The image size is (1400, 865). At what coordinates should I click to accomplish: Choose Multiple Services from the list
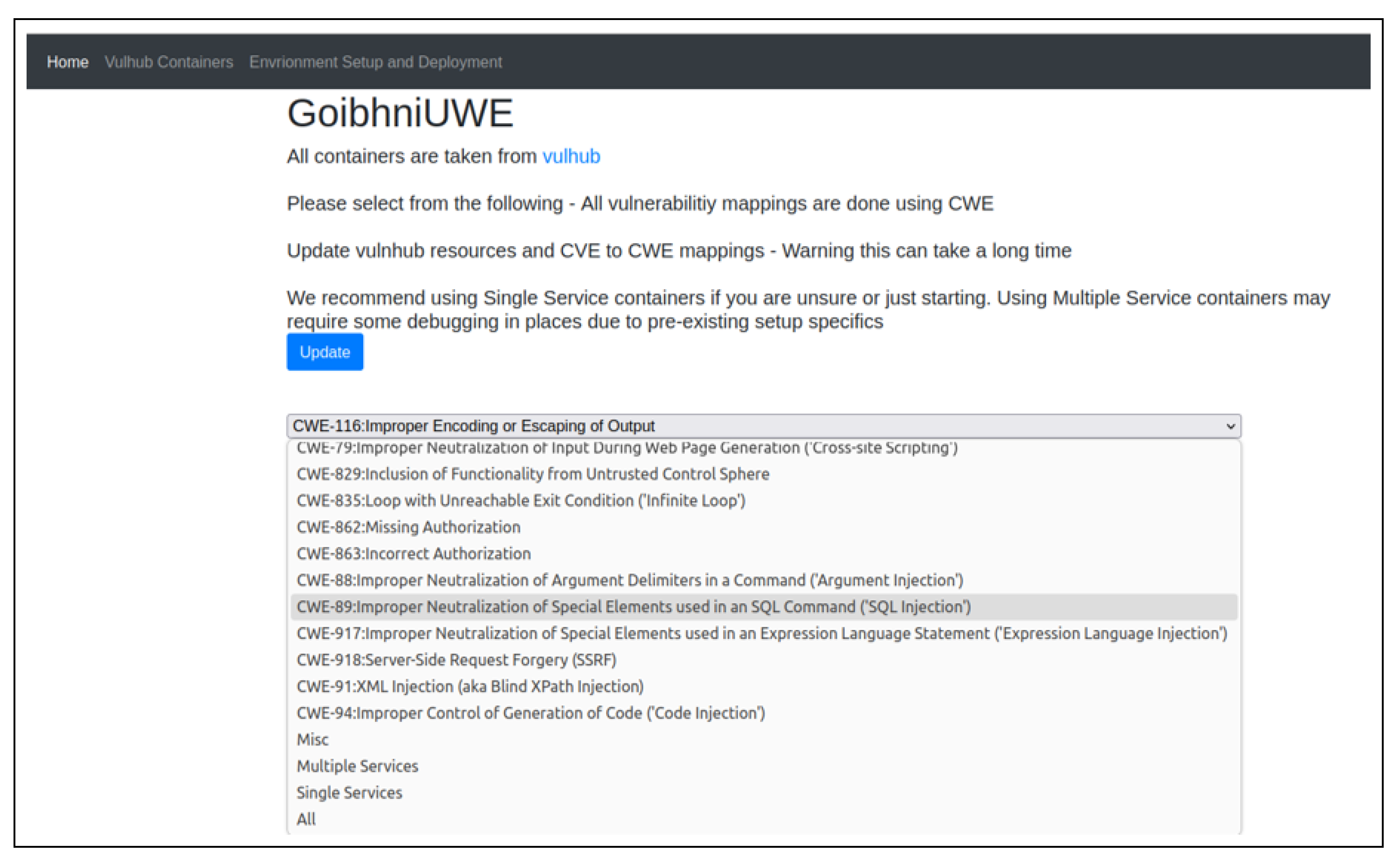pyautogui.click(x=357, y=766)
